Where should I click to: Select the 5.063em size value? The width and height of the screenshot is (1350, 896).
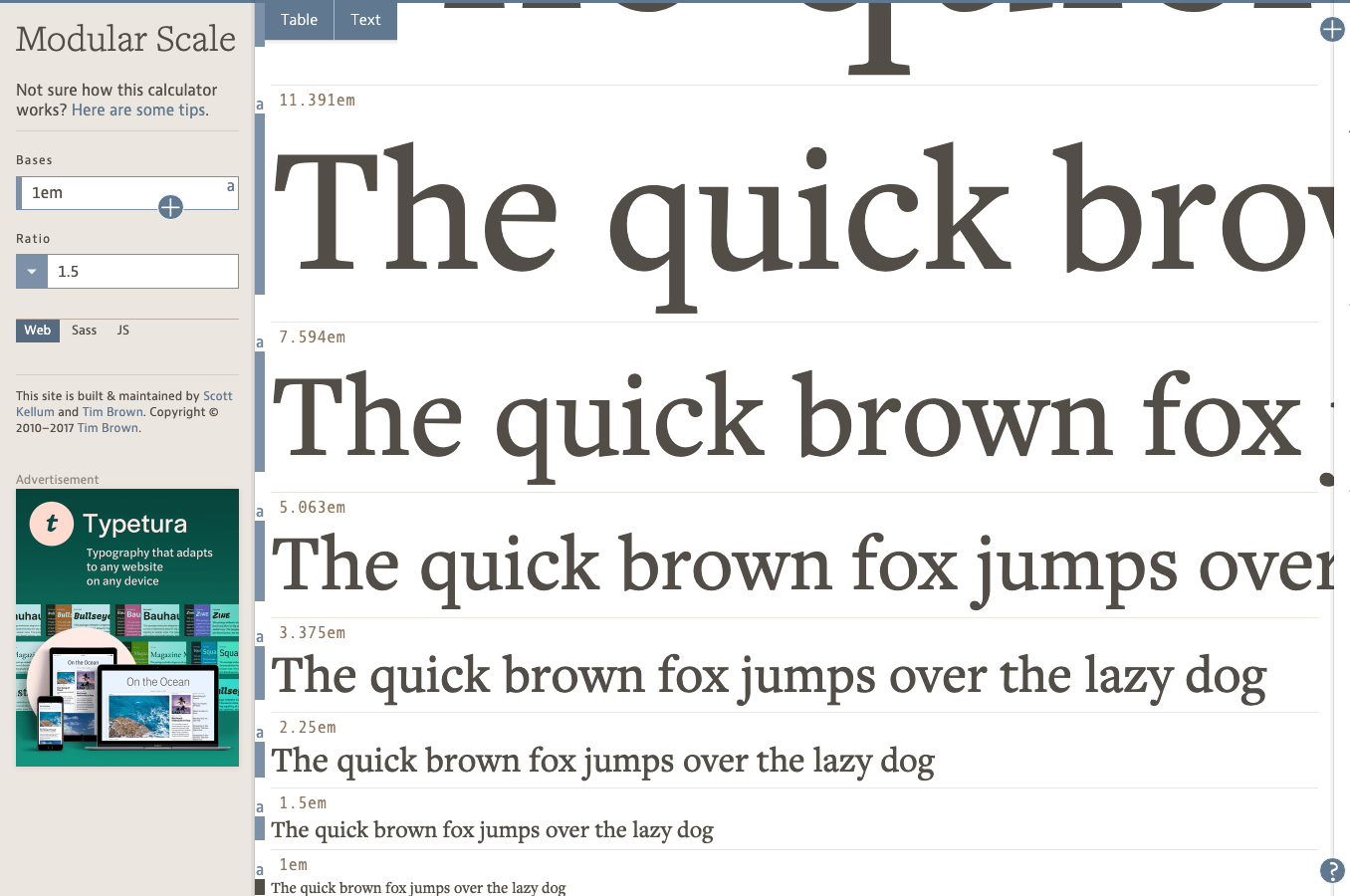pos(313,508)
